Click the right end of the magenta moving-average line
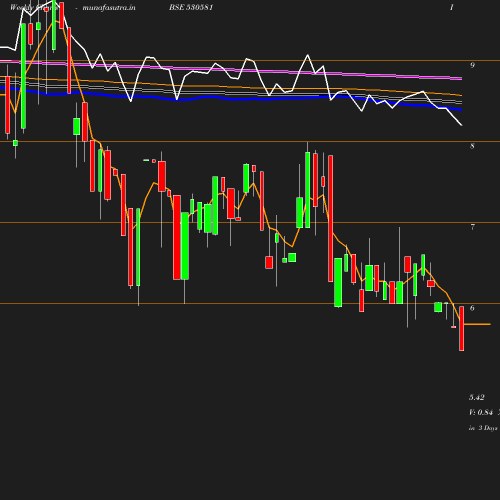500x500 pixels. tap(461, 79)
